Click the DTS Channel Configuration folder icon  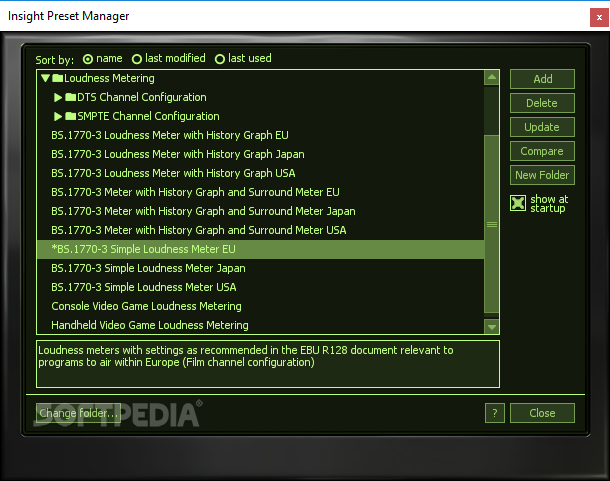pos(70,97)
